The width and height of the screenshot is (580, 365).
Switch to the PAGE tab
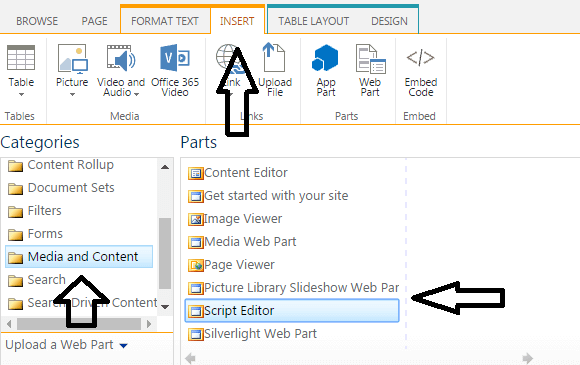[94, 21]
